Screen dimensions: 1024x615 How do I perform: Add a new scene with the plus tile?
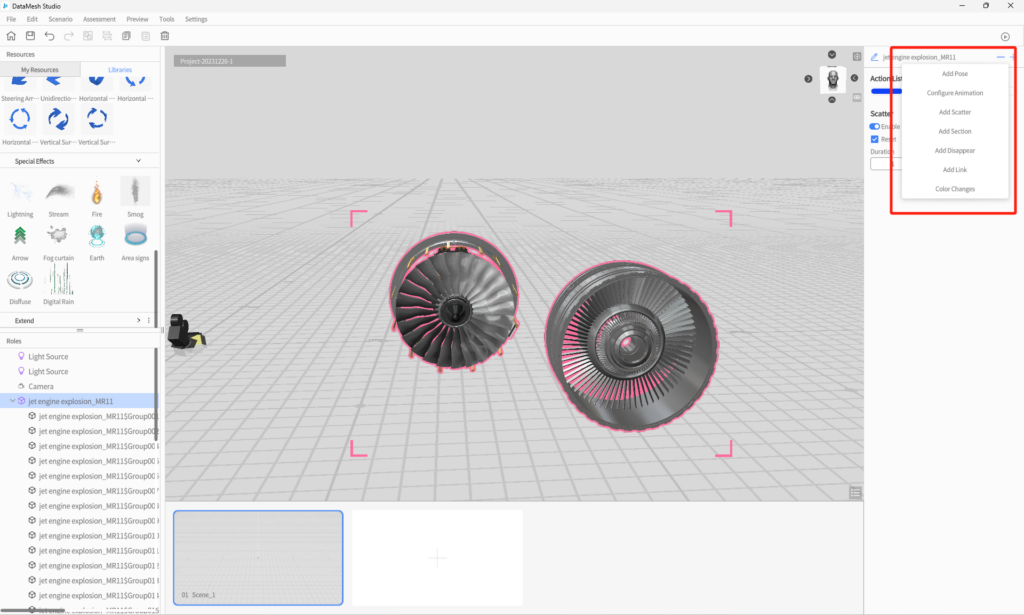pyautogui.click(x=437, y=558)
